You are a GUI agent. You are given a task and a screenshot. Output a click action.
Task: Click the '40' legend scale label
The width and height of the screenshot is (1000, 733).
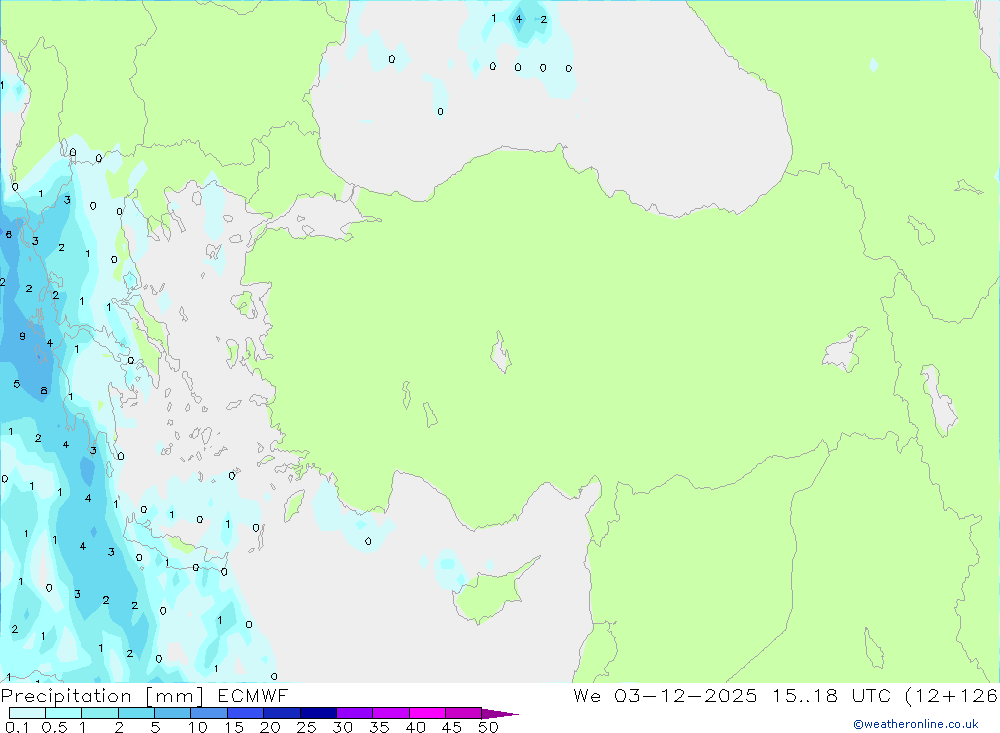(415, 727)
